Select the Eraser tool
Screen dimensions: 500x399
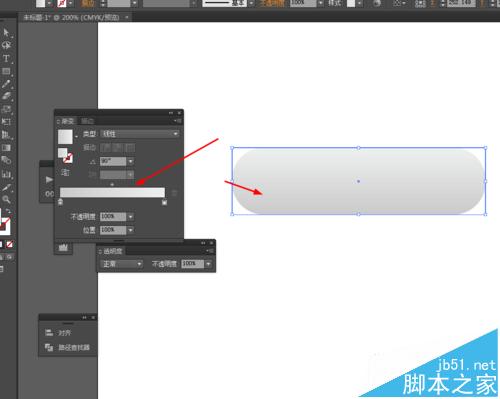click(6, 96)
